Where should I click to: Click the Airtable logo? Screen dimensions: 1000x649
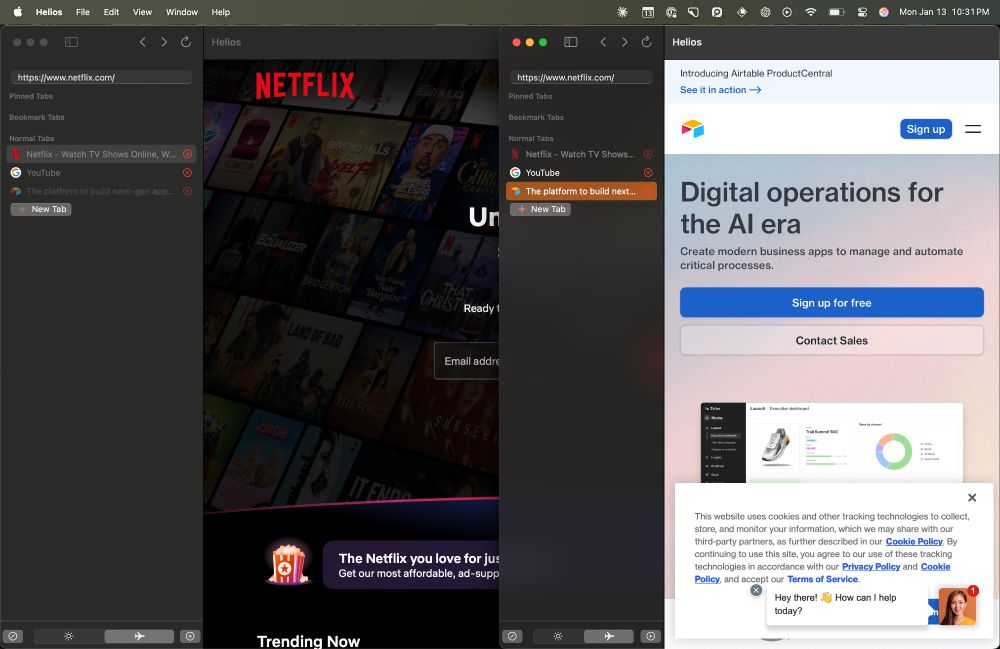tap(693, 129)
